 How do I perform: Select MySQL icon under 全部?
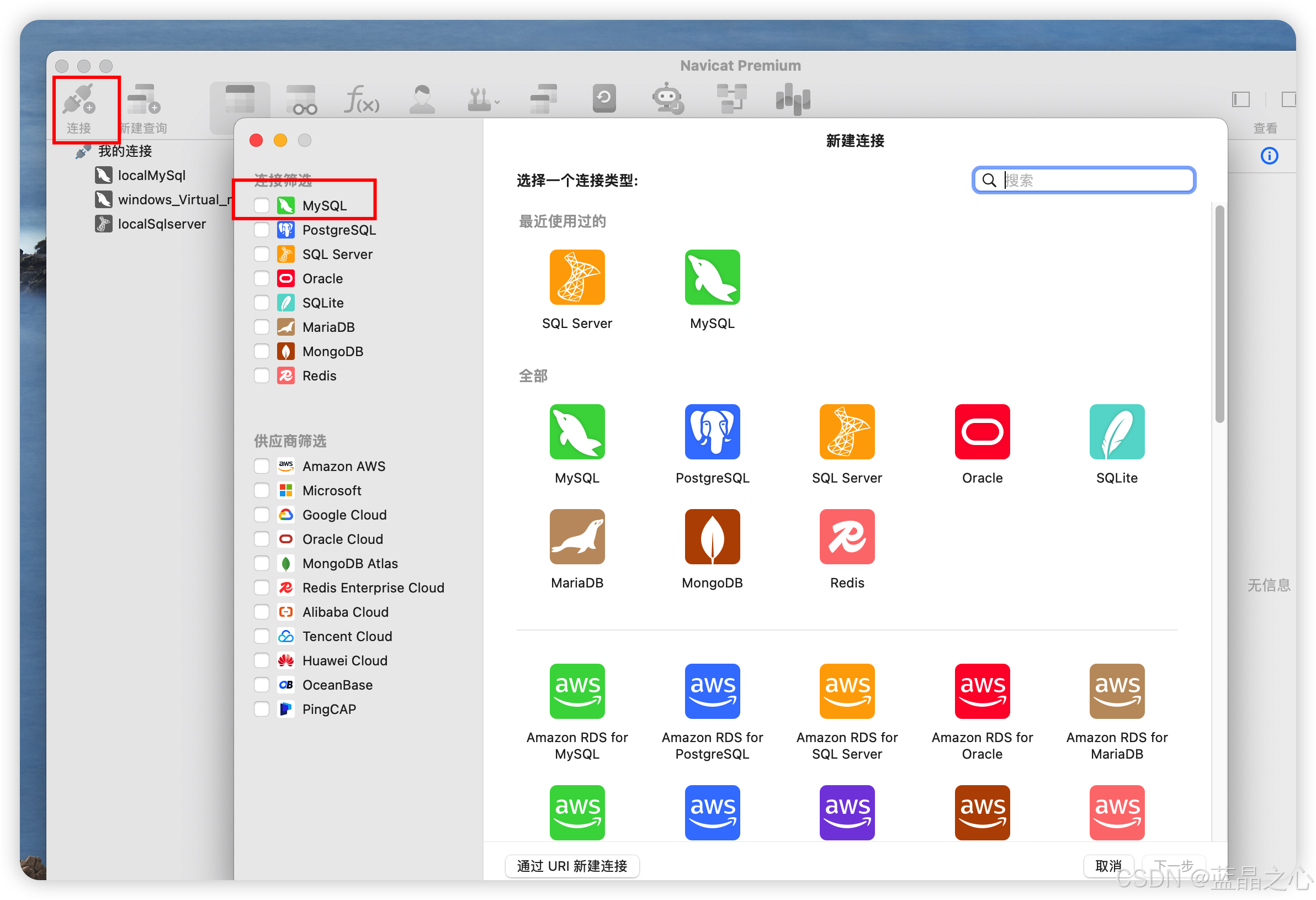[577, 432]
